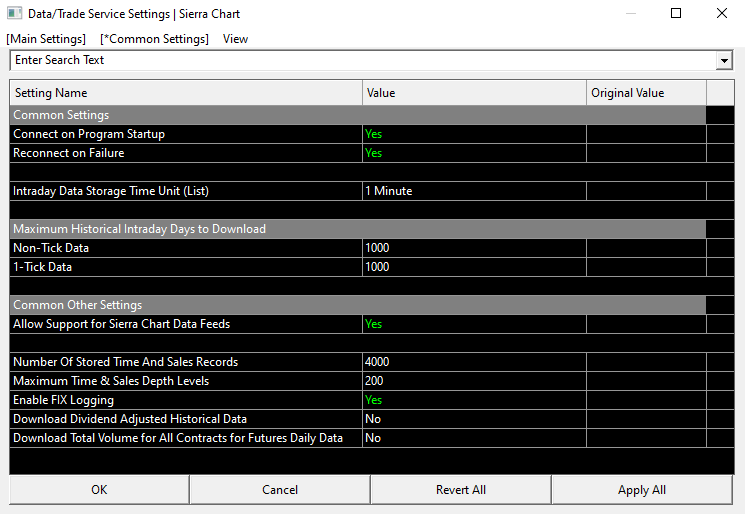The image size is (745, 514).
Task: Click the Apply All button
Action: (x=642, y=490)
